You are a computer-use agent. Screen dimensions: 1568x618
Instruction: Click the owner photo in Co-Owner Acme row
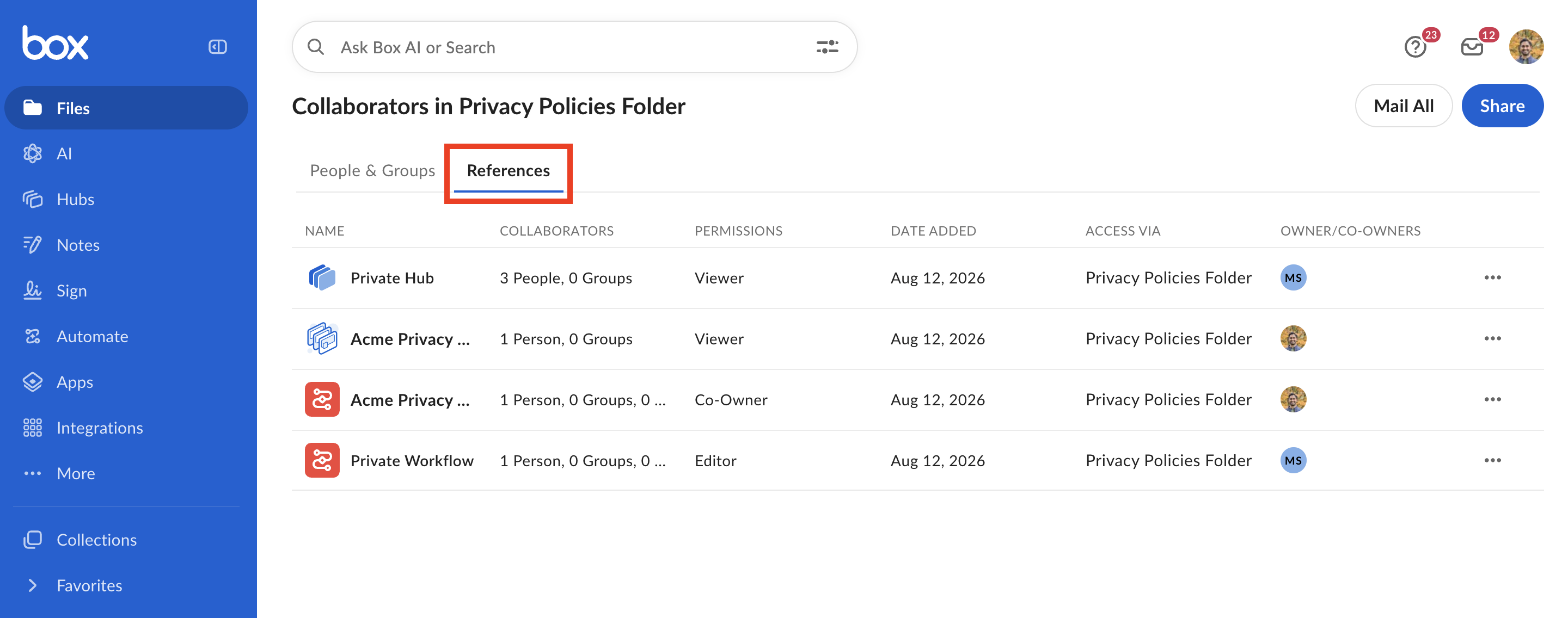pyautogui.click(x=1293, y=399)
